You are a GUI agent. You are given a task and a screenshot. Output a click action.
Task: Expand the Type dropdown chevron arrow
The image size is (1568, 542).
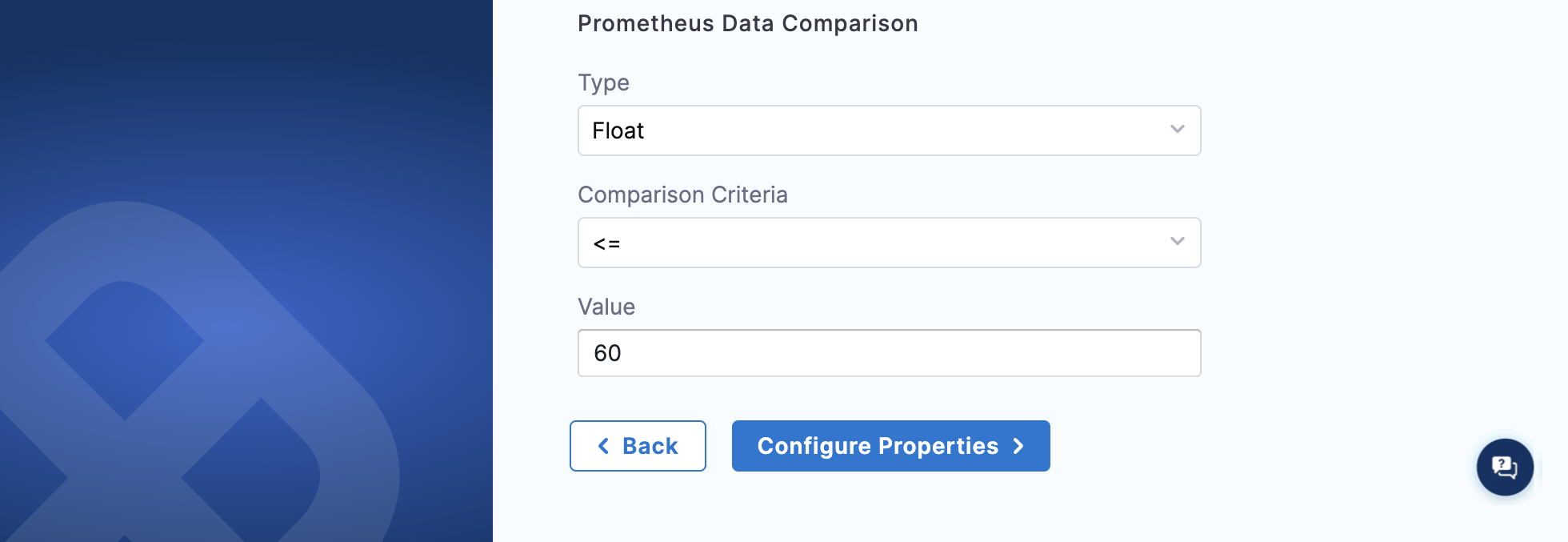(x=1177, y=130)
